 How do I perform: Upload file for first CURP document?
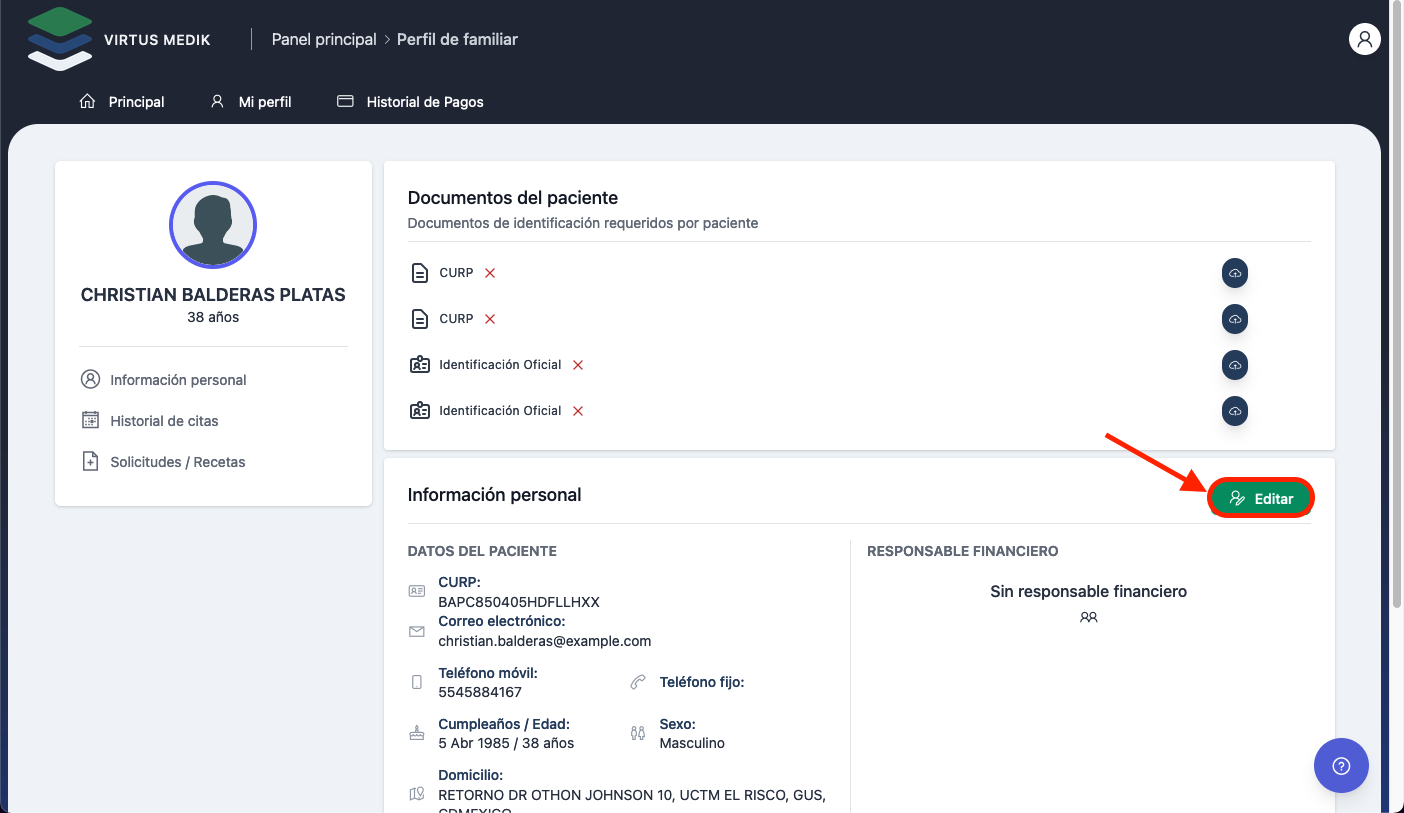1235,273
